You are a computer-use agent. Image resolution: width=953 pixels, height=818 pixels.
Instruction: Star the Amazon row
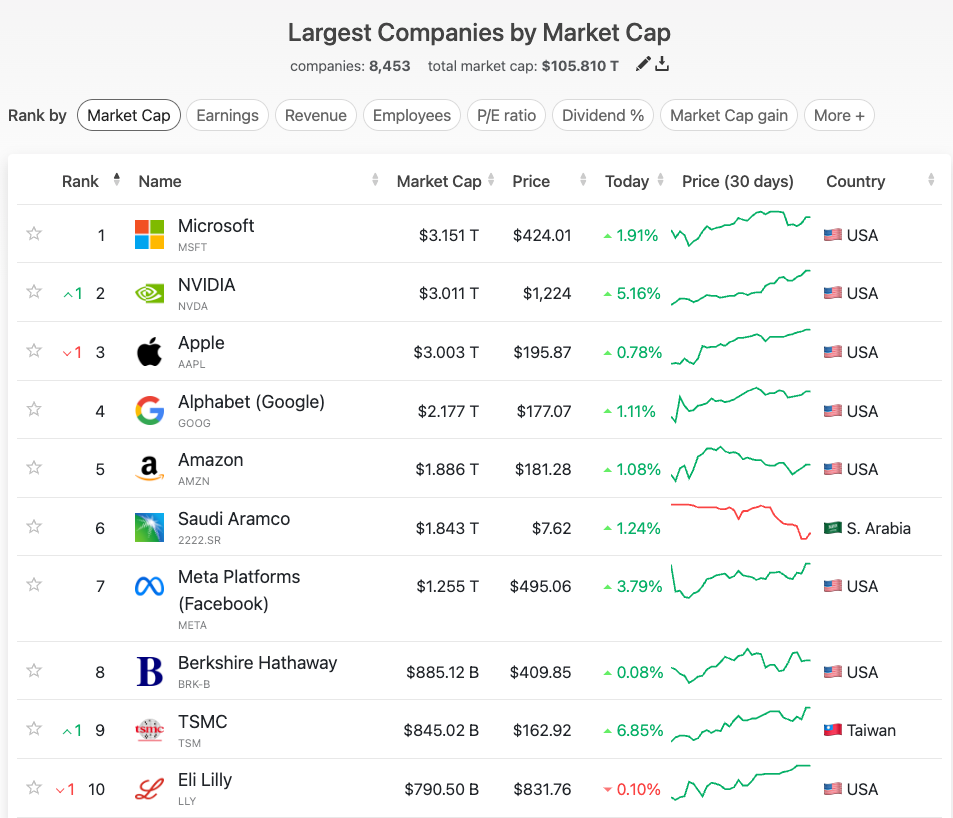(34, 467)
